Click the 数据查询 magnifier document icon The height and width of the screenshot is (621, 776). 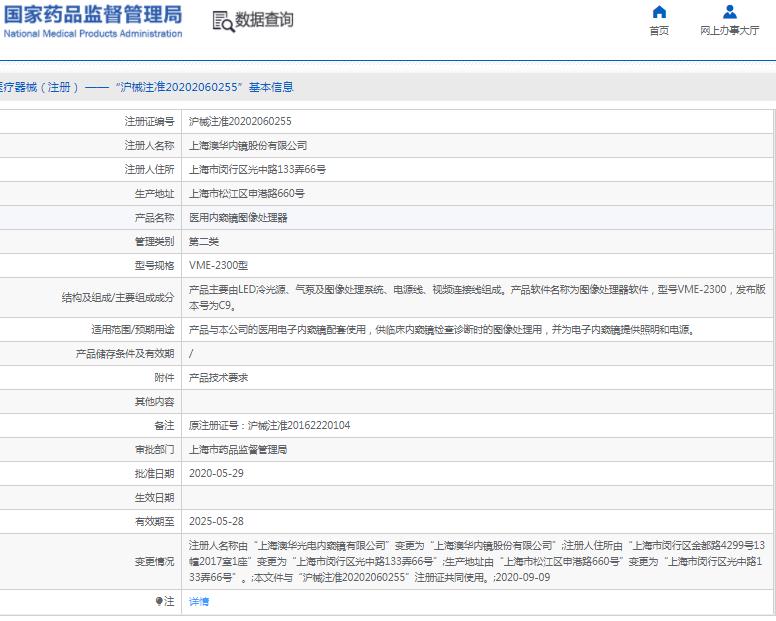tap(222, 20)
